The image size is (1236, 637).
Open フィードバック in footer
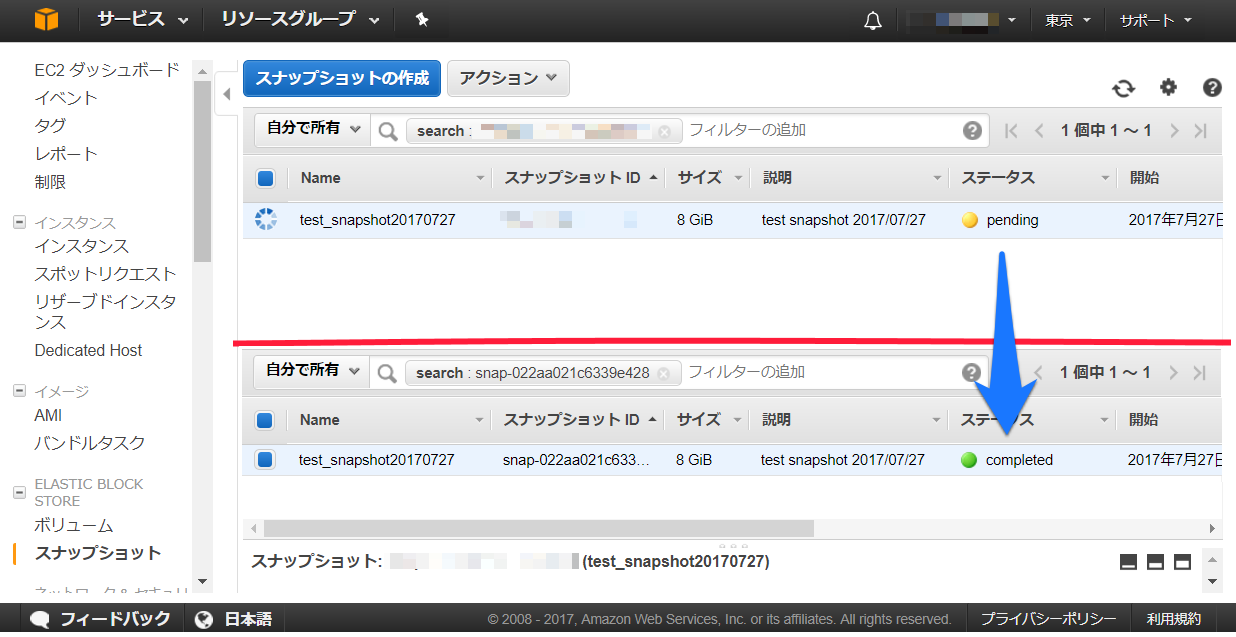[101, 619]
